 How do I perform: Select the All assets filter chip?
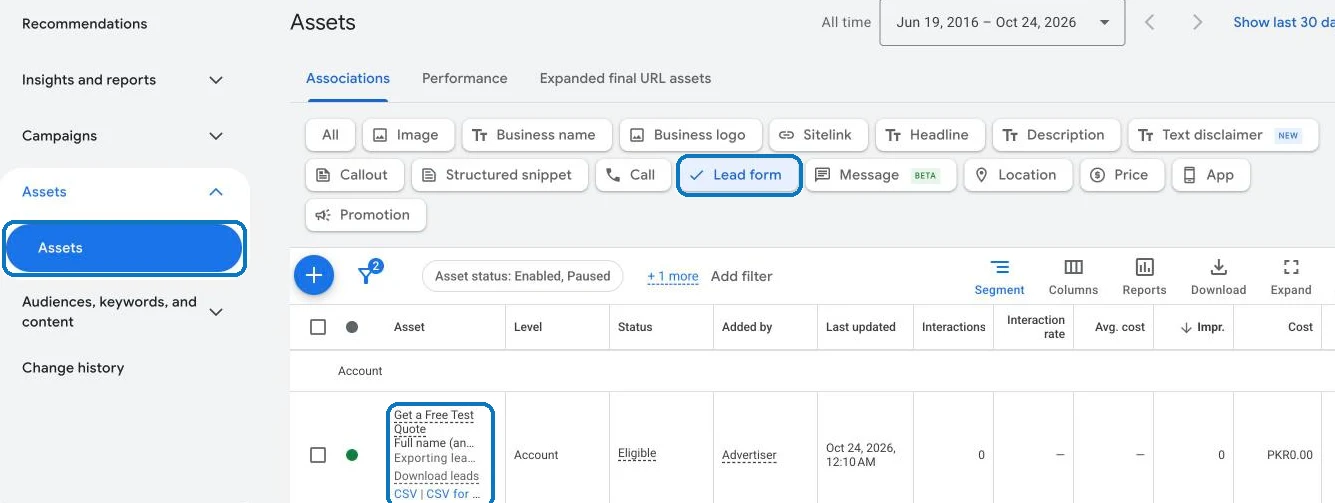[x=330, y=135]
